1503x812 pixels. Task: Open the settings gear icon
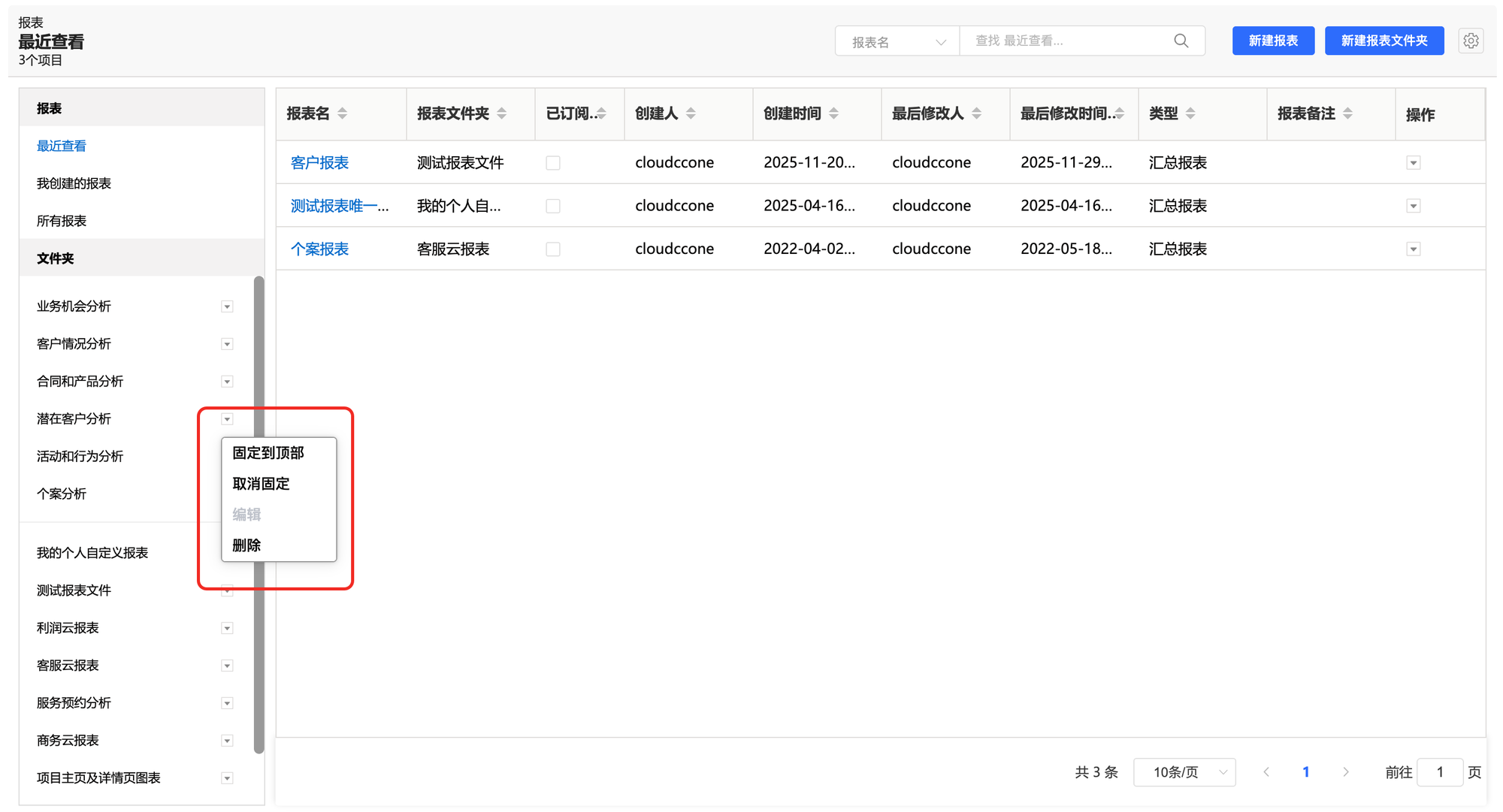(1471, 41)
